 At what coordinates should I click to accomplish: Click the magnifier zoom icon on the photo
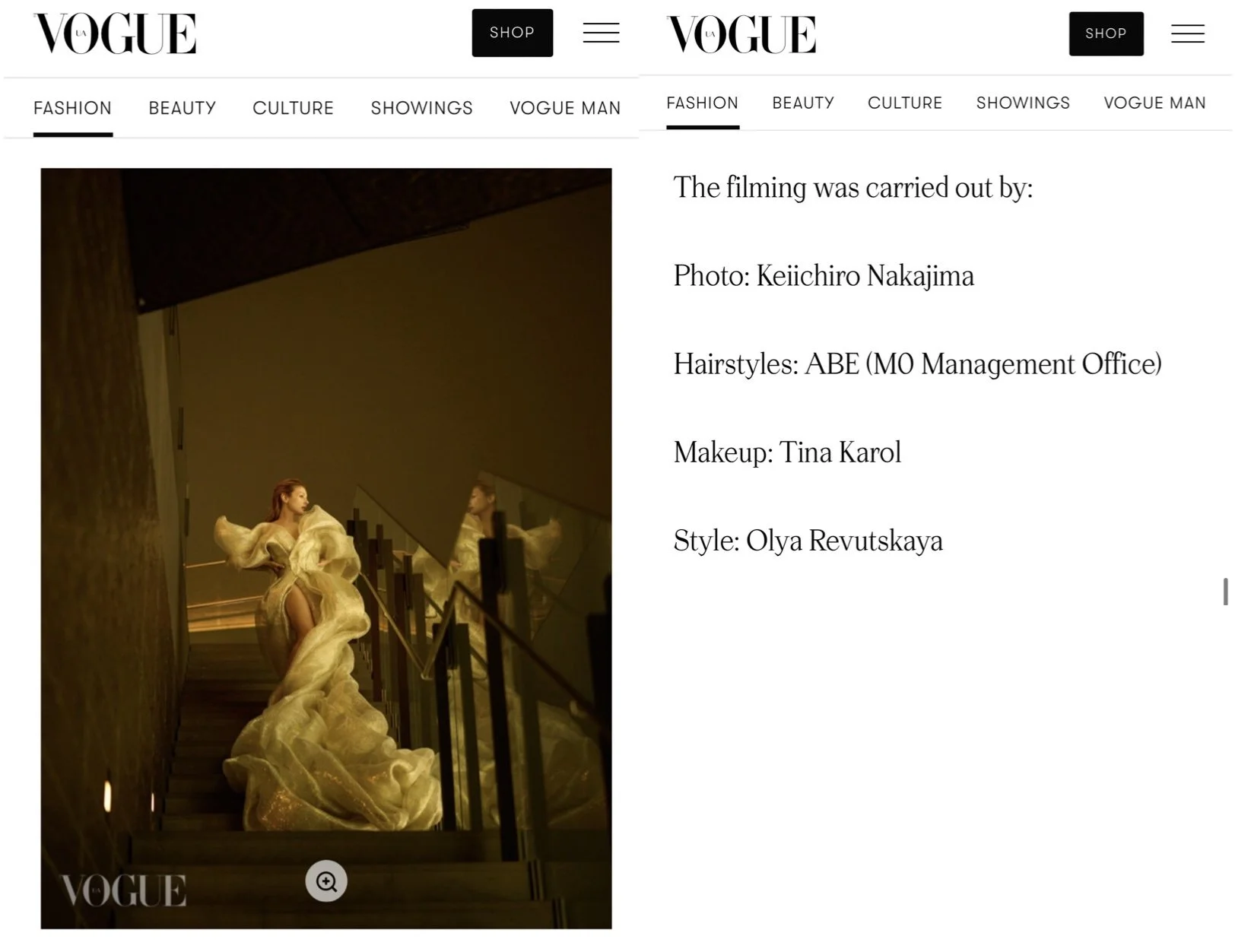(326, 881)
